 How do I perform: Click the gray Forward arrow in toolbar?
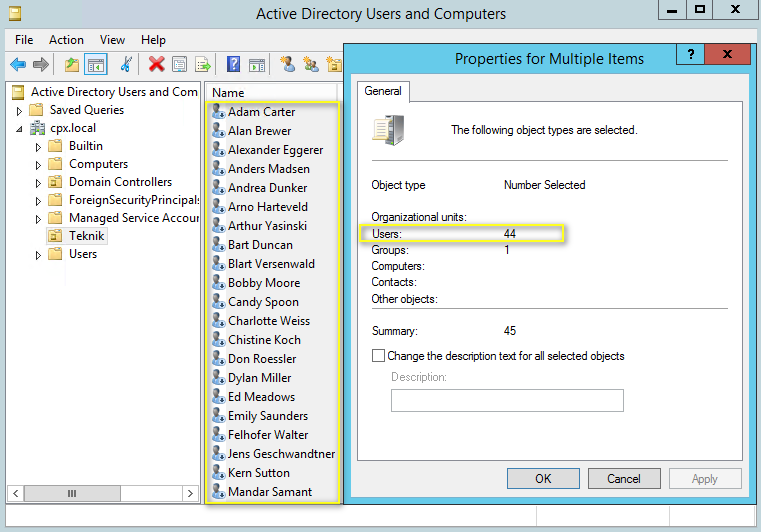[41, 64]
